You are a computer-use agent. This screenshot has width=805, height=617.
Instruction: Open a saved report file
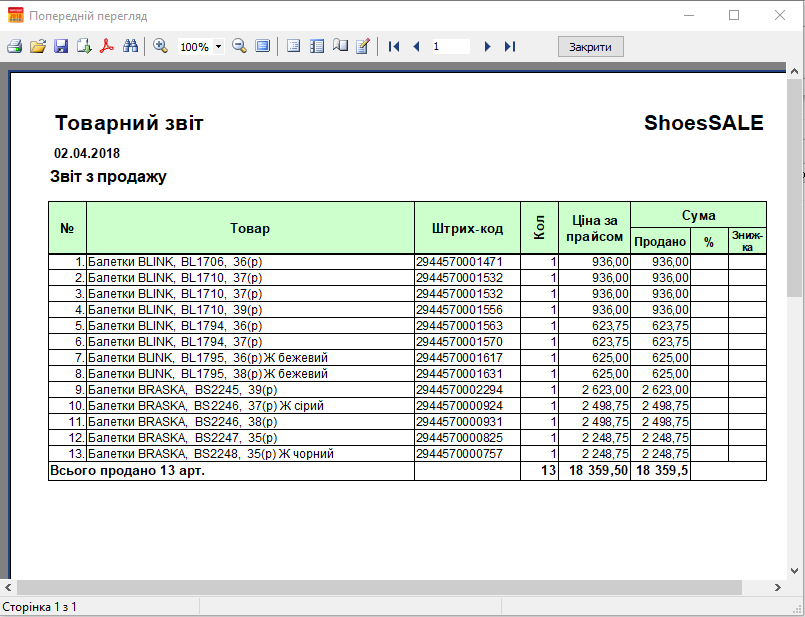[38, 47]
